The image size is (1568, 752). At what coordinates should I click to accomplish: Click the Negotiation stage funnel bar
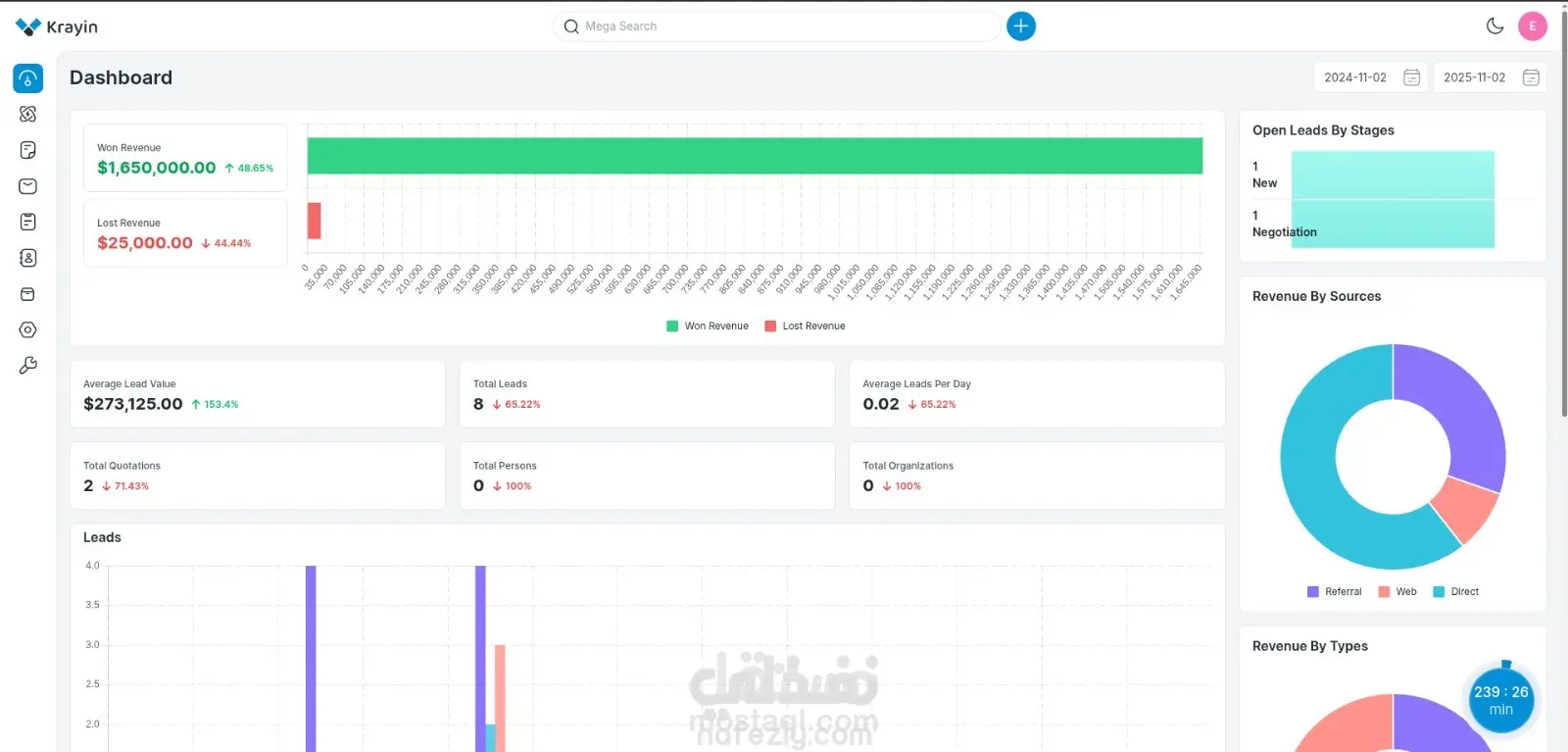coord(1393,225)
